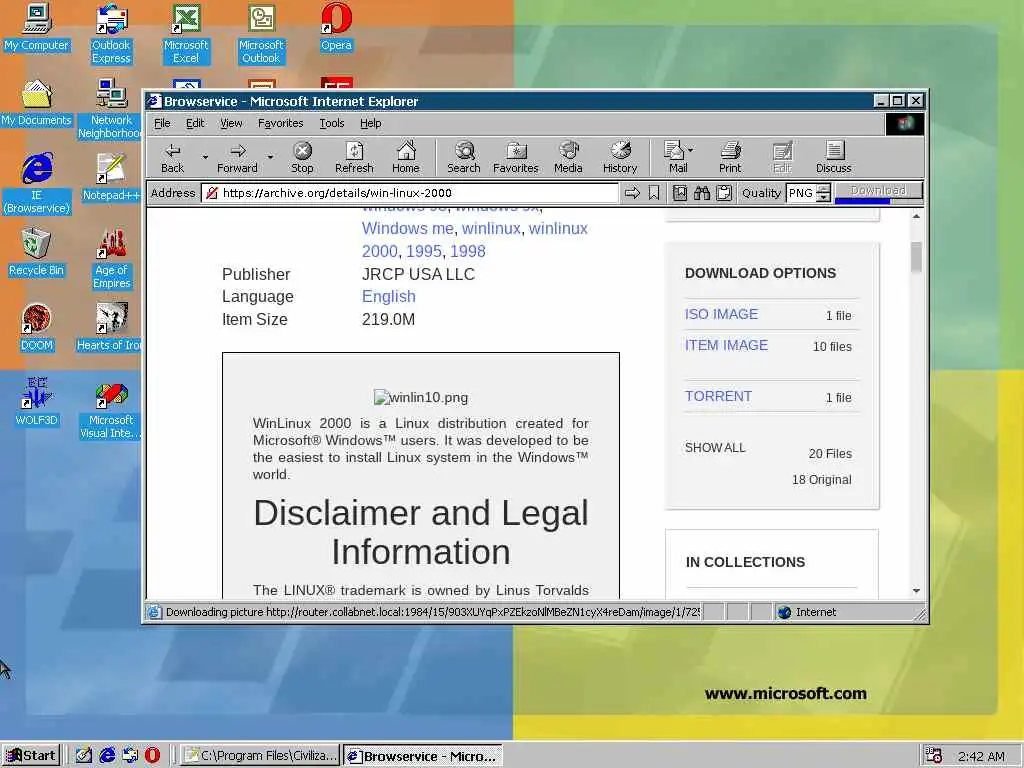Select the WOLF3D desktop icon
1024x768 pixels.
[x=37, y=403]
